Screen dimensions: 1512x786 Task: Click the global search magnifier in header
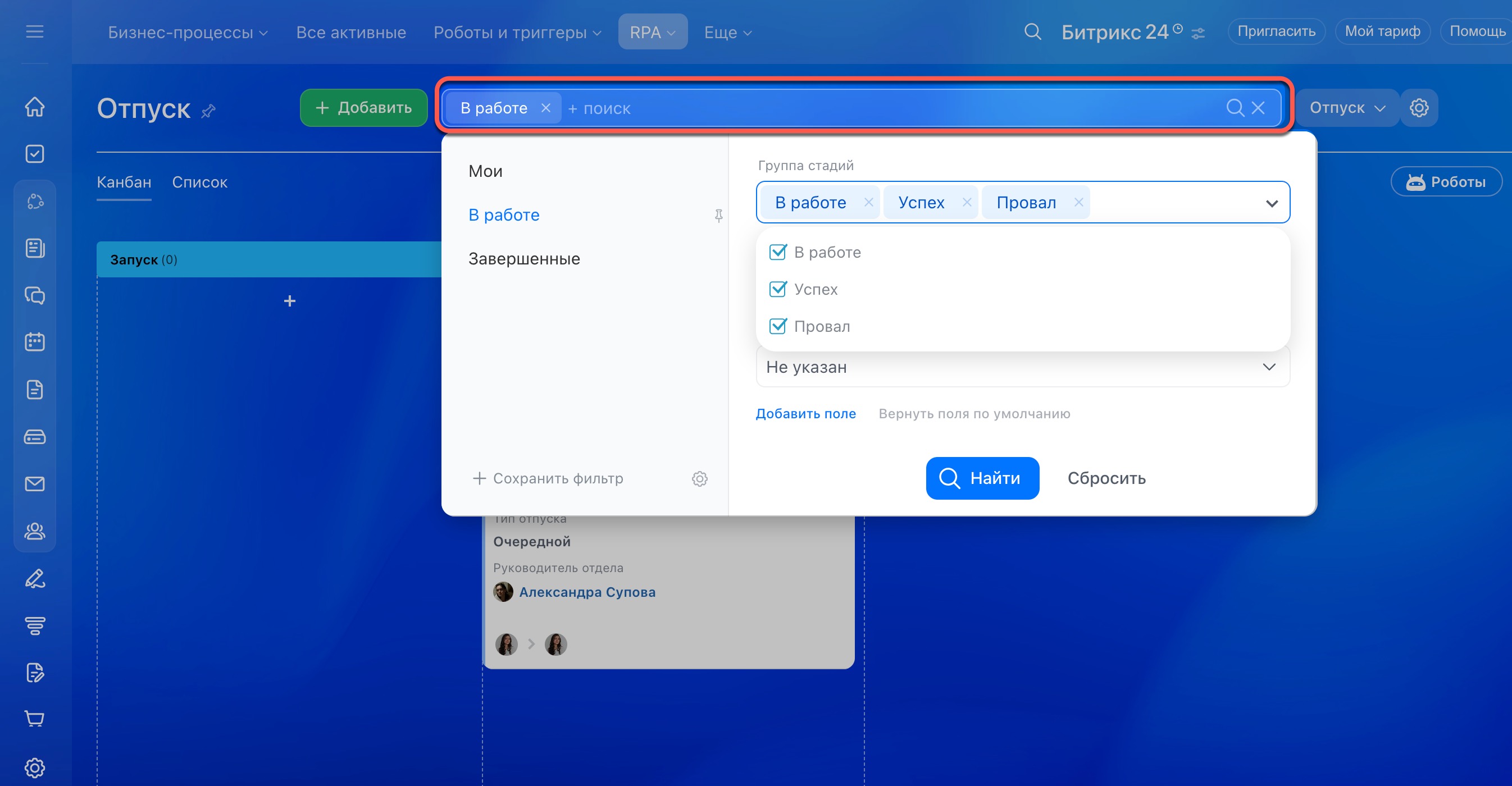(x=1032, y=31)
